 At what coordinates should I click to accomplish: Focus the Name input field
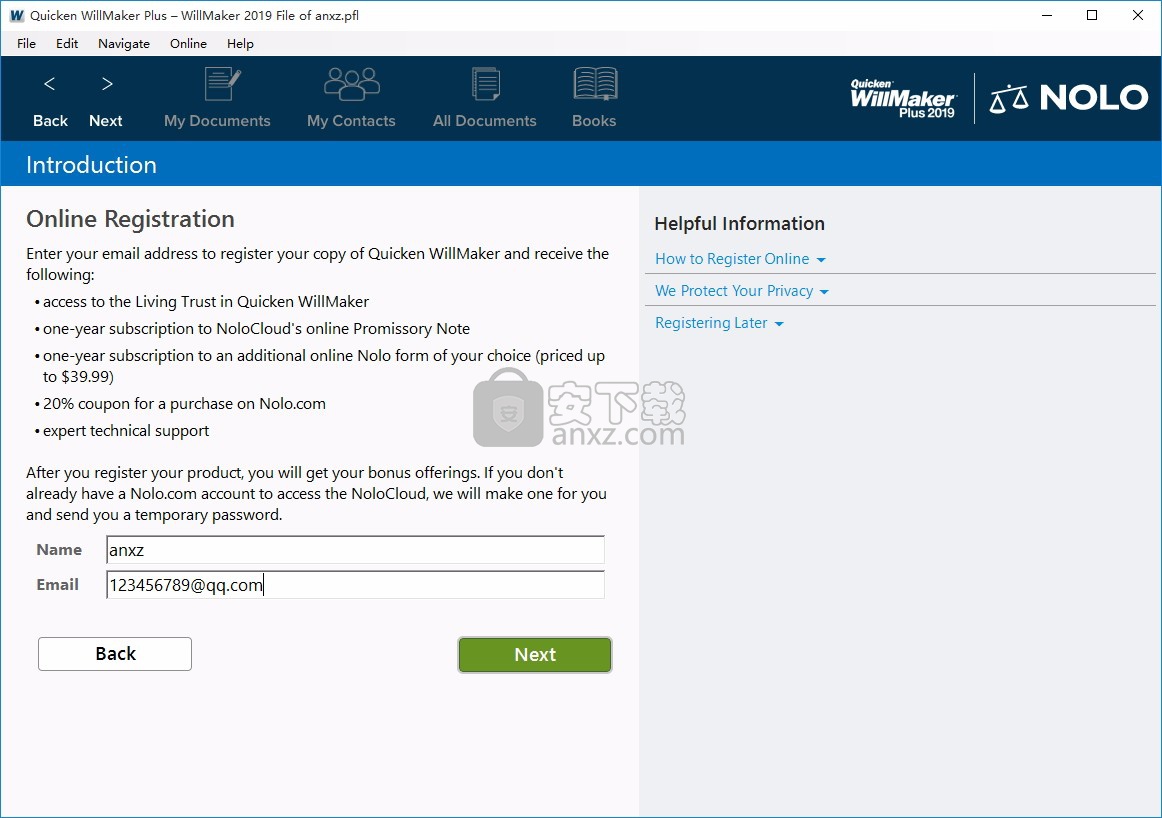click(x=355, y=550)
